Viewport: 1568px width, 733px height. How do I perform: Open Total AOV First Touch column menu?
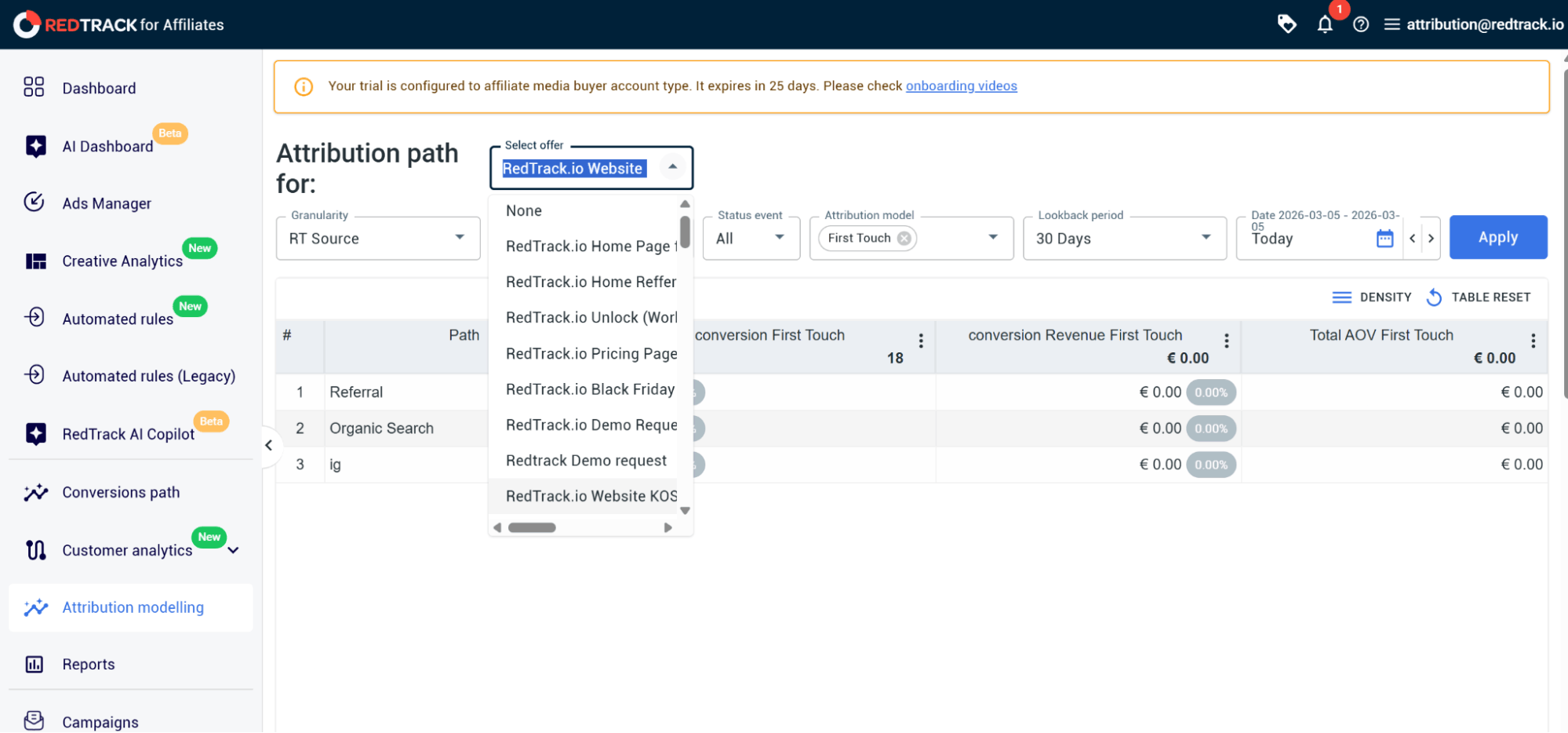(1533, 341)
